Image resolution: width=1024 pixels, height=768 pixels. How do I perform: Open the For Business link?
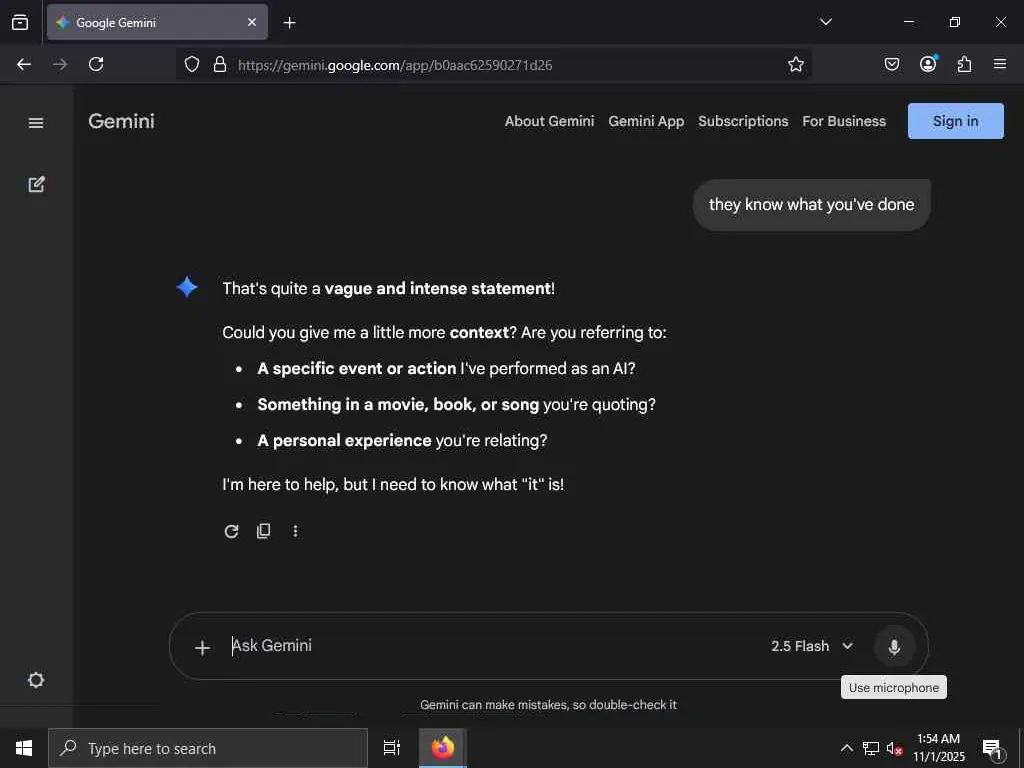point(844,121)
